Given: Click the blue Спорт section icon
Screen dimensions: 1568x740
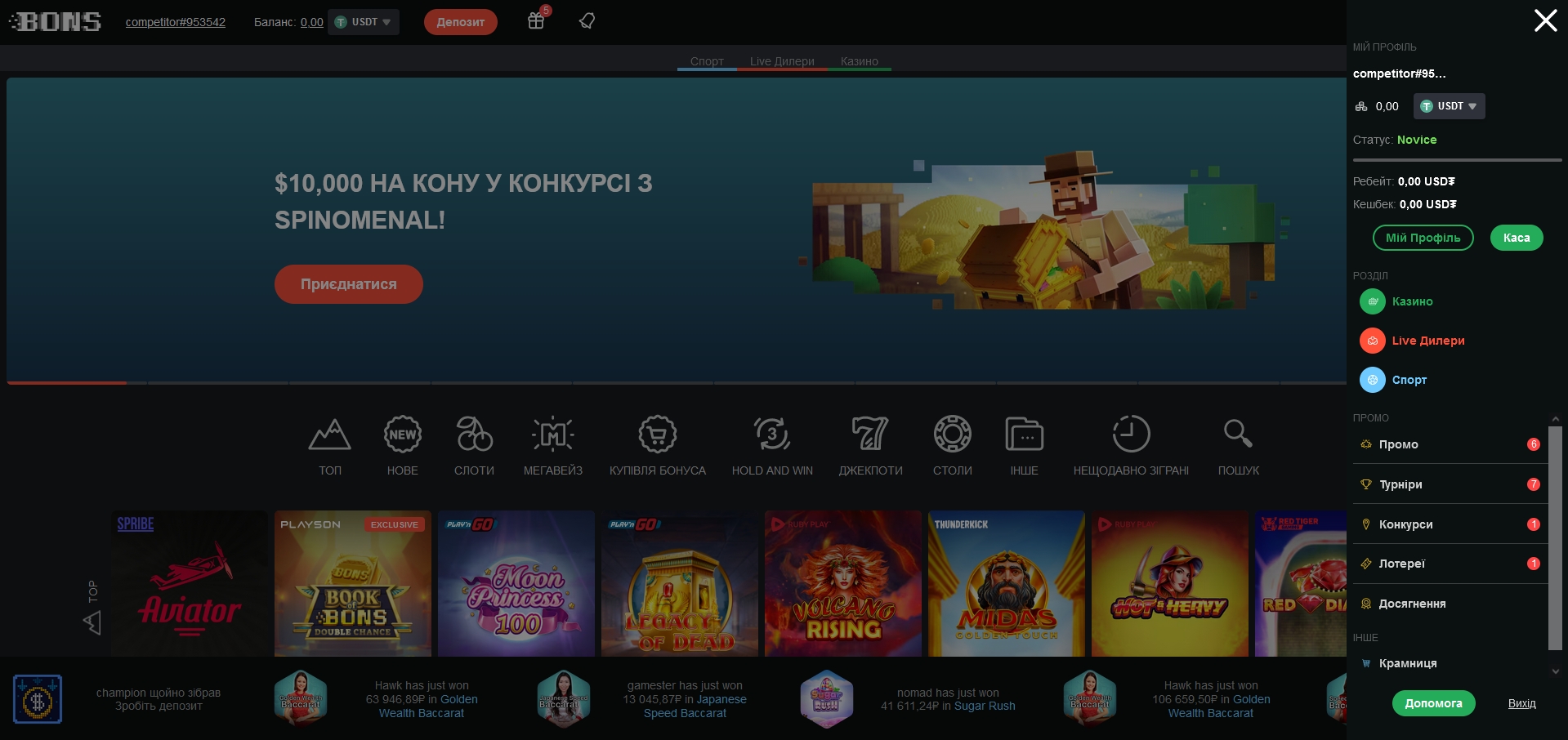Looking at the screenshot, I should click(1373, 380).
